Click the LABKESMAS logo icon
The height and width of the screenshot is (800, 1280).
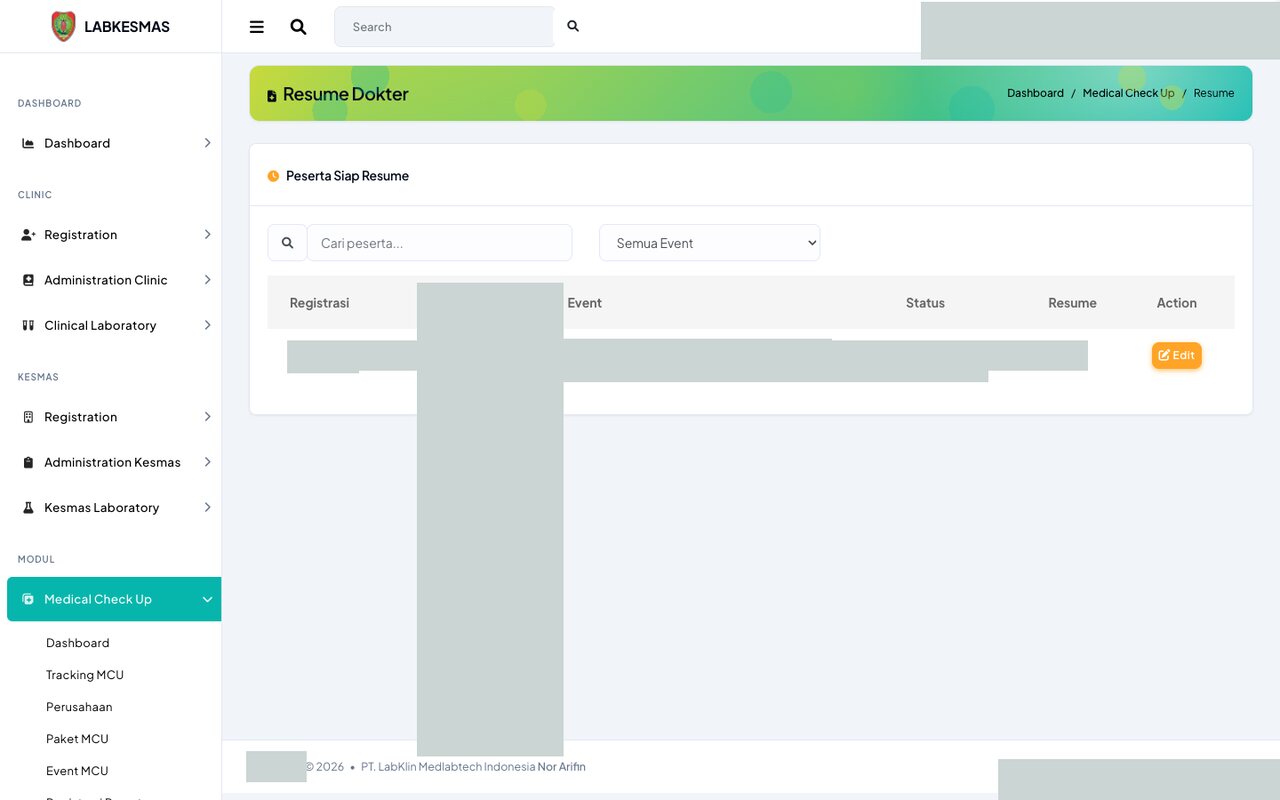63,27
